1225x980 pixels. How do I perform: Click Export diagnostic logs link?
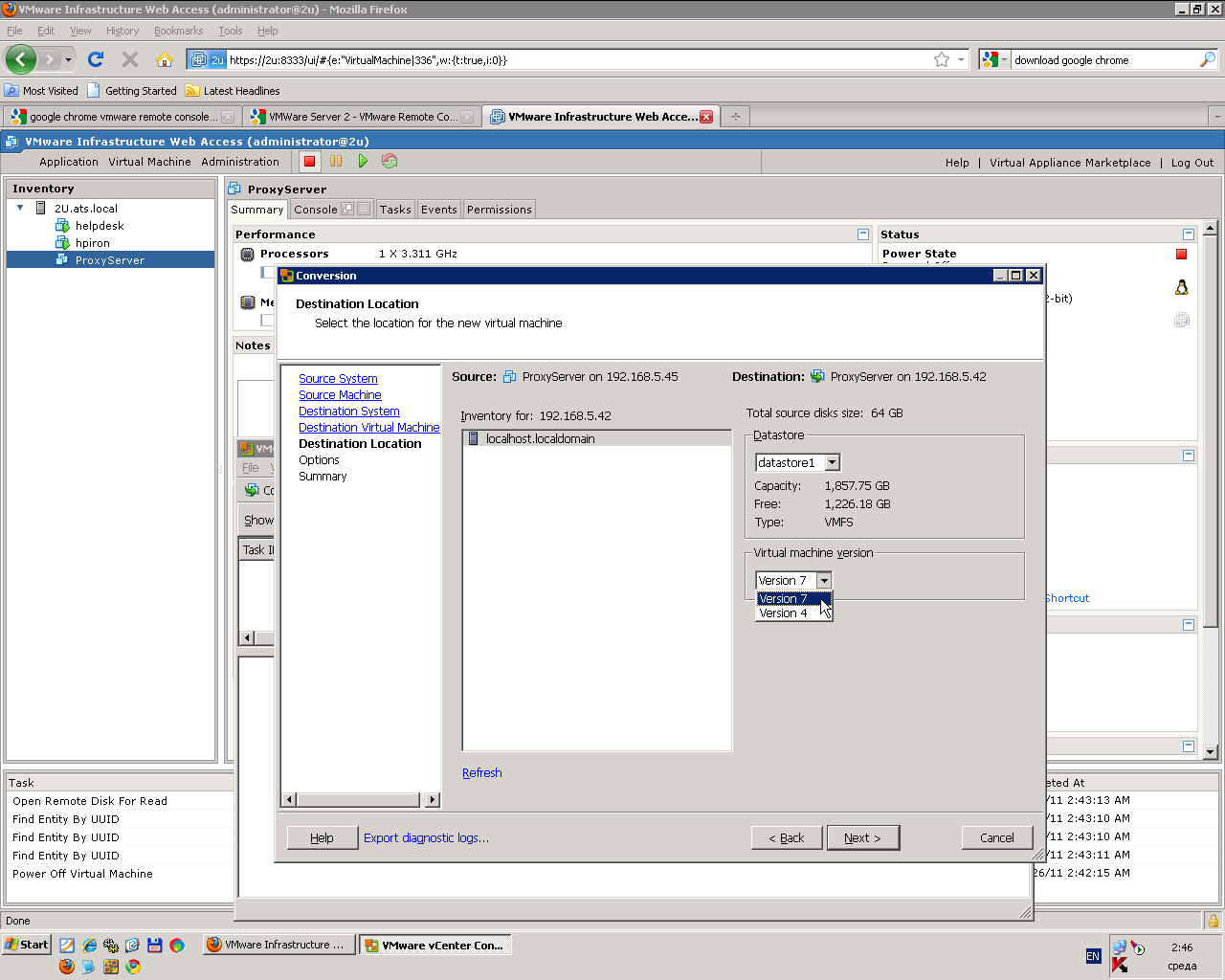click(426, 837)
